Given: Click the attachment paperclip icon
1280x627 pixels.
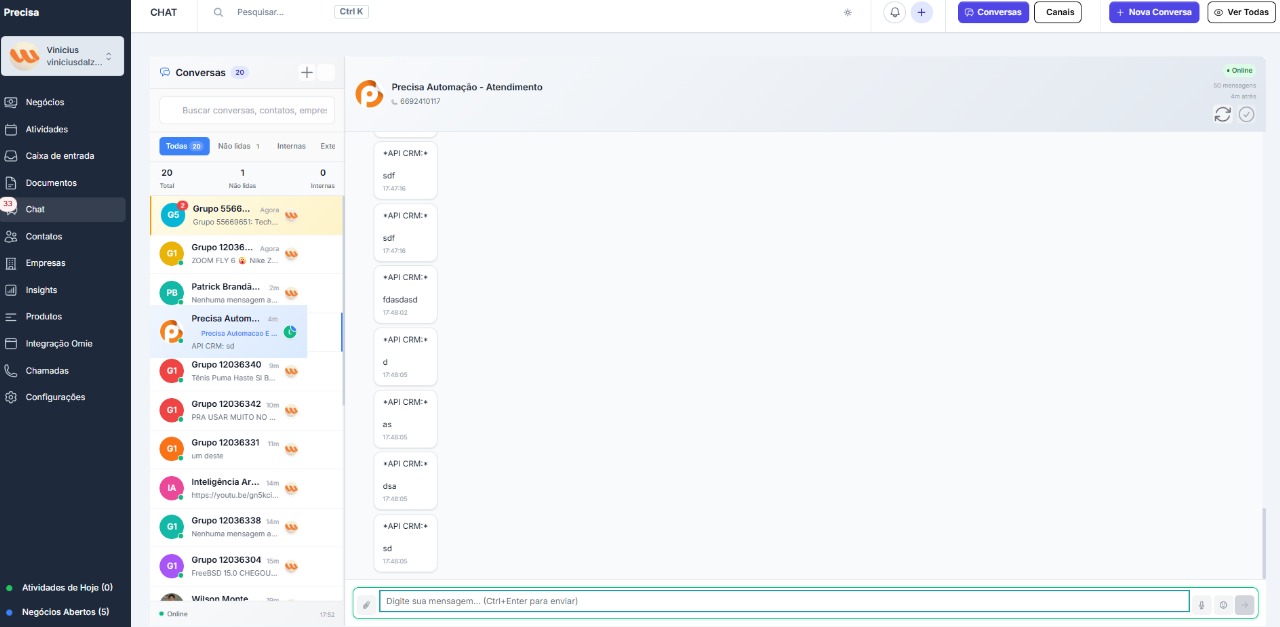Looking at the screenshot, I should coord(366,604).
